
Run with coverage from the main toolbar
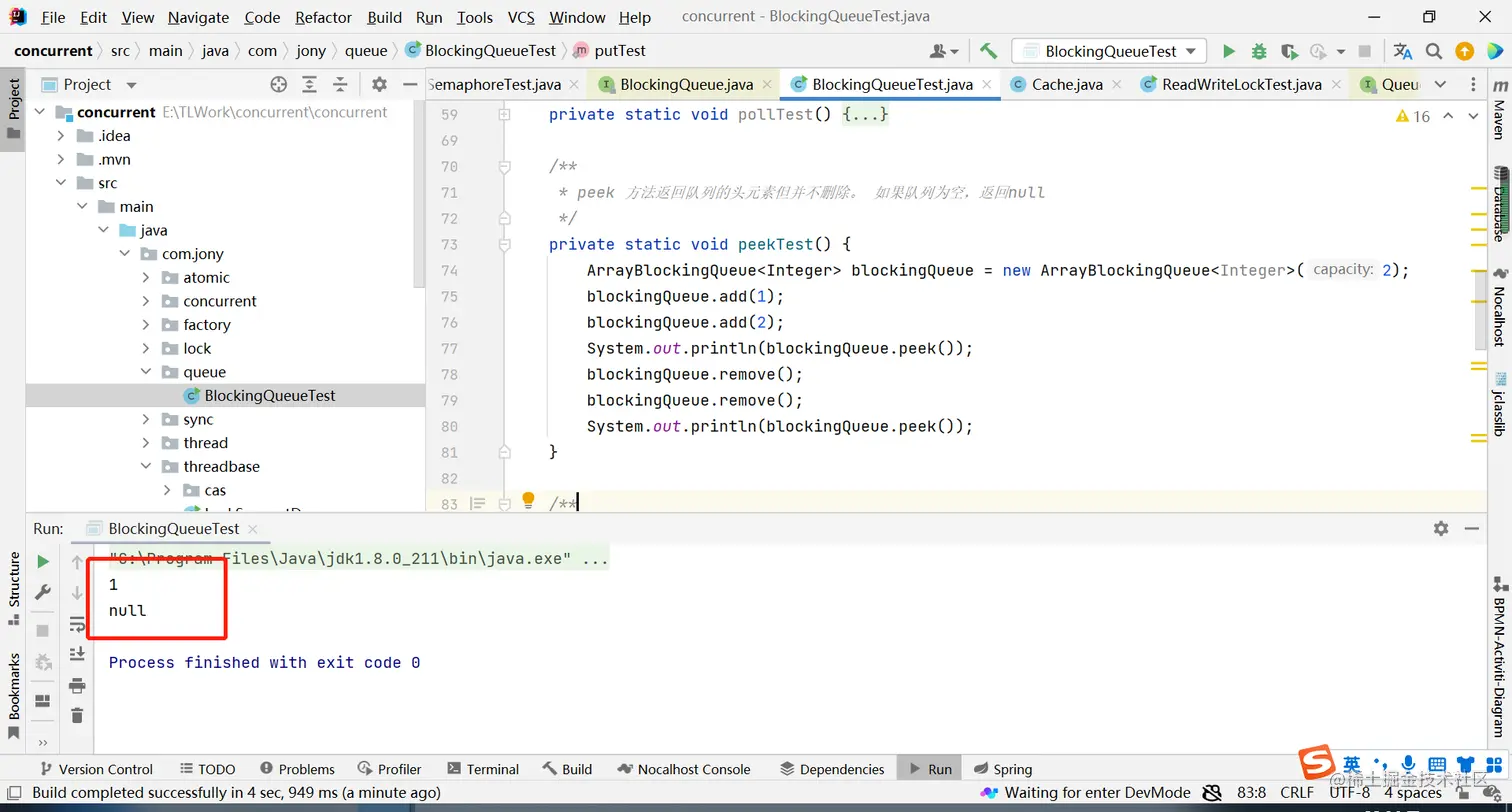[x=1289, y=51]
